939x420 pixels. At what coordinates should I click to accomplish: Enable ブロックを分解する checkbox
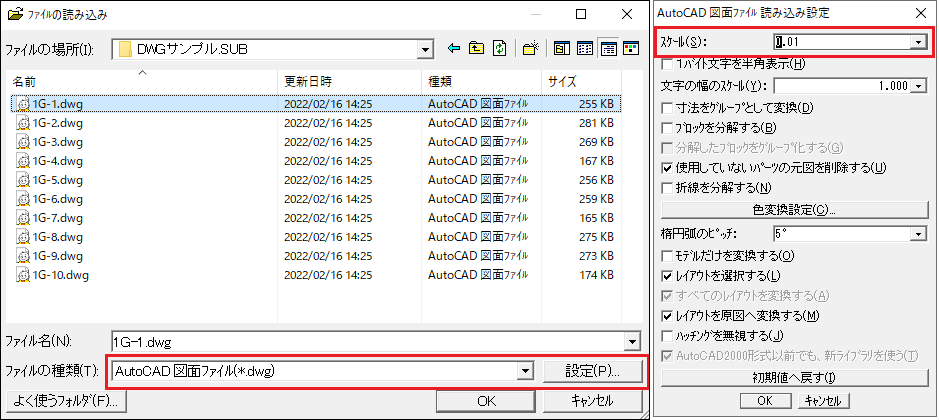[667, 128]
